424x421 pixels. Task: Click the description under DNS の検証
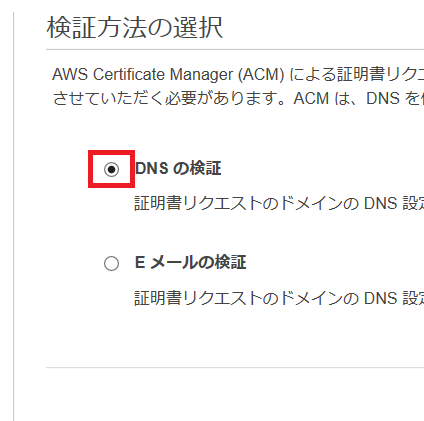[x=279, y=203]
